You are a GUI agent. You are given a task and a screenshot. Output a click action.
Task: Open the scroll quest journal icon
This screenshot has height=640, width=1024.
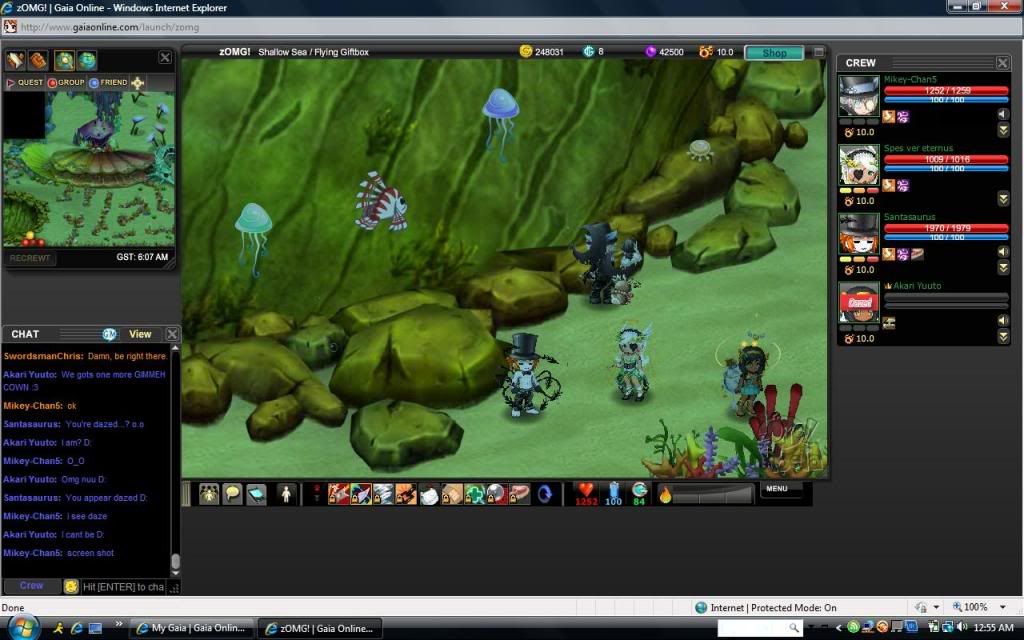[x=16, y=60]
